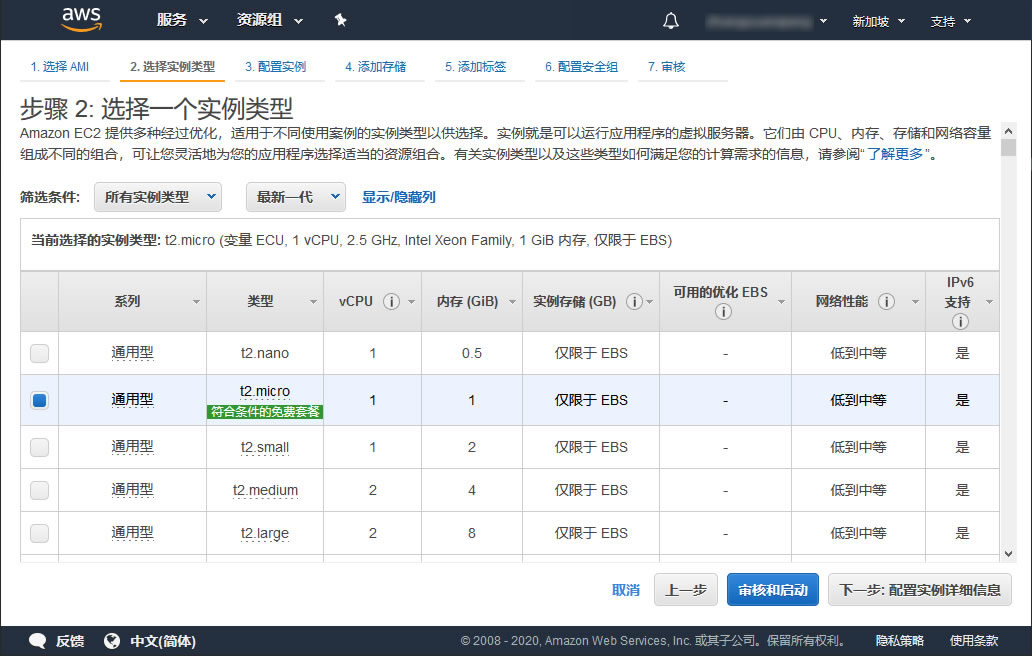1032x656 pixels.
Task: Click the vertical scrollbar thumb
Action: [1008, 147]
